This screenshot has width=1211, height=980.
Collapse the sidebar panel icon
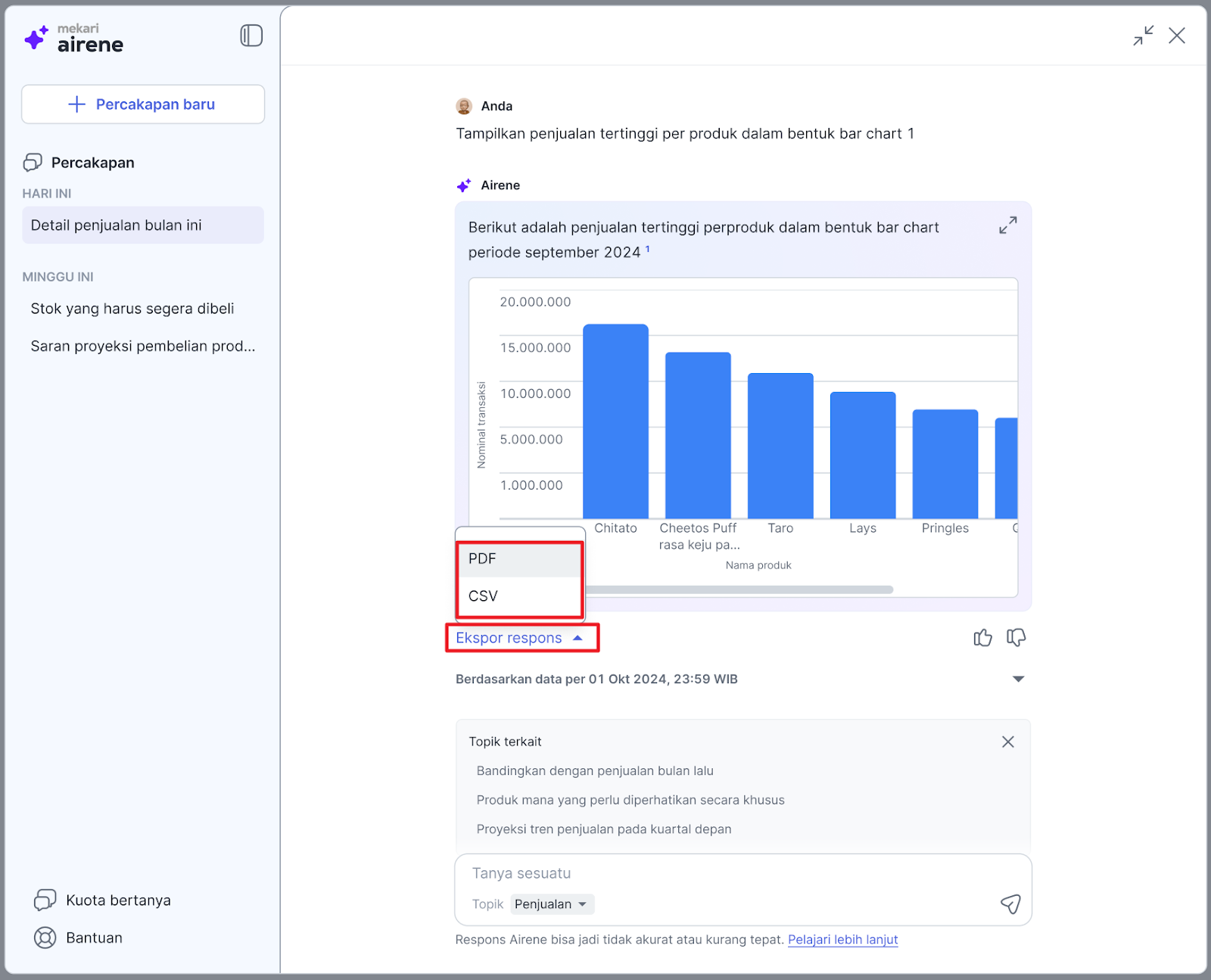(x=251, y=36)
